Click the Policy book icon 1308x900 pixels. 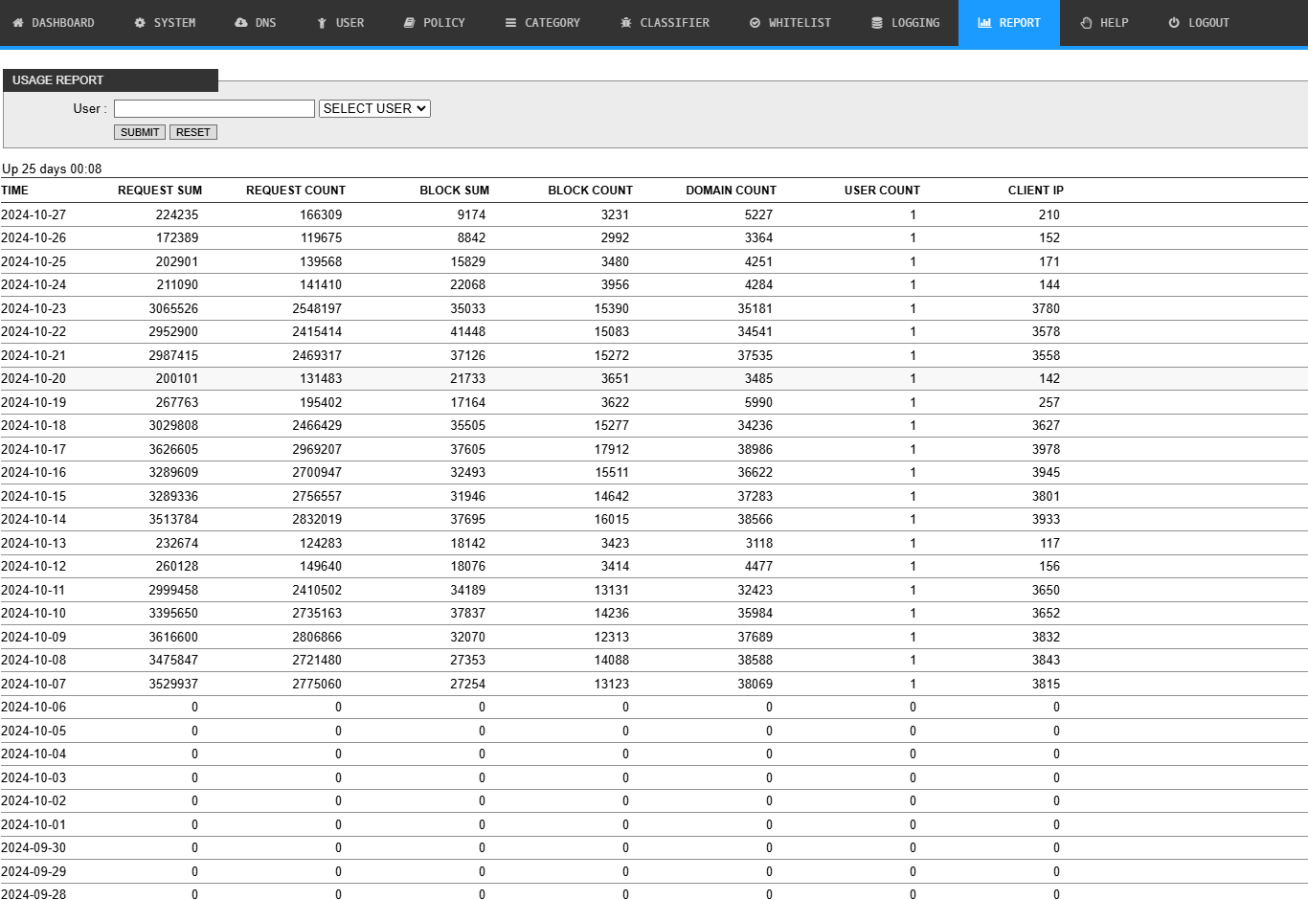(x=410, y=23)
